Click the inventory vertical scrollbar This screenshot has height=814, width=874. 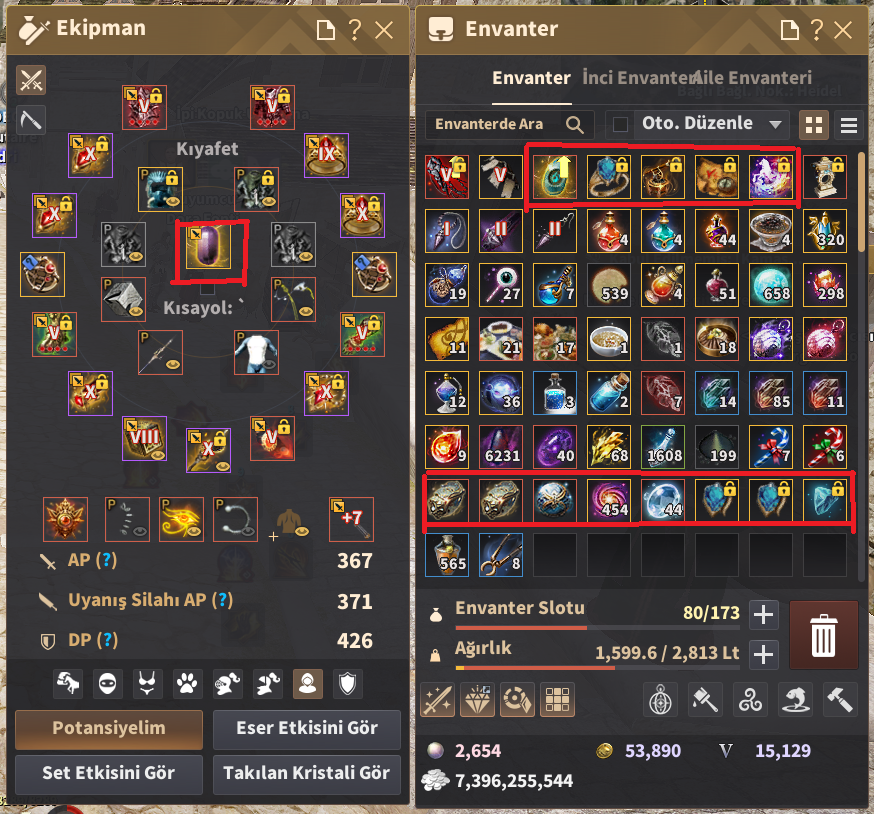click(x=863, y=204)
